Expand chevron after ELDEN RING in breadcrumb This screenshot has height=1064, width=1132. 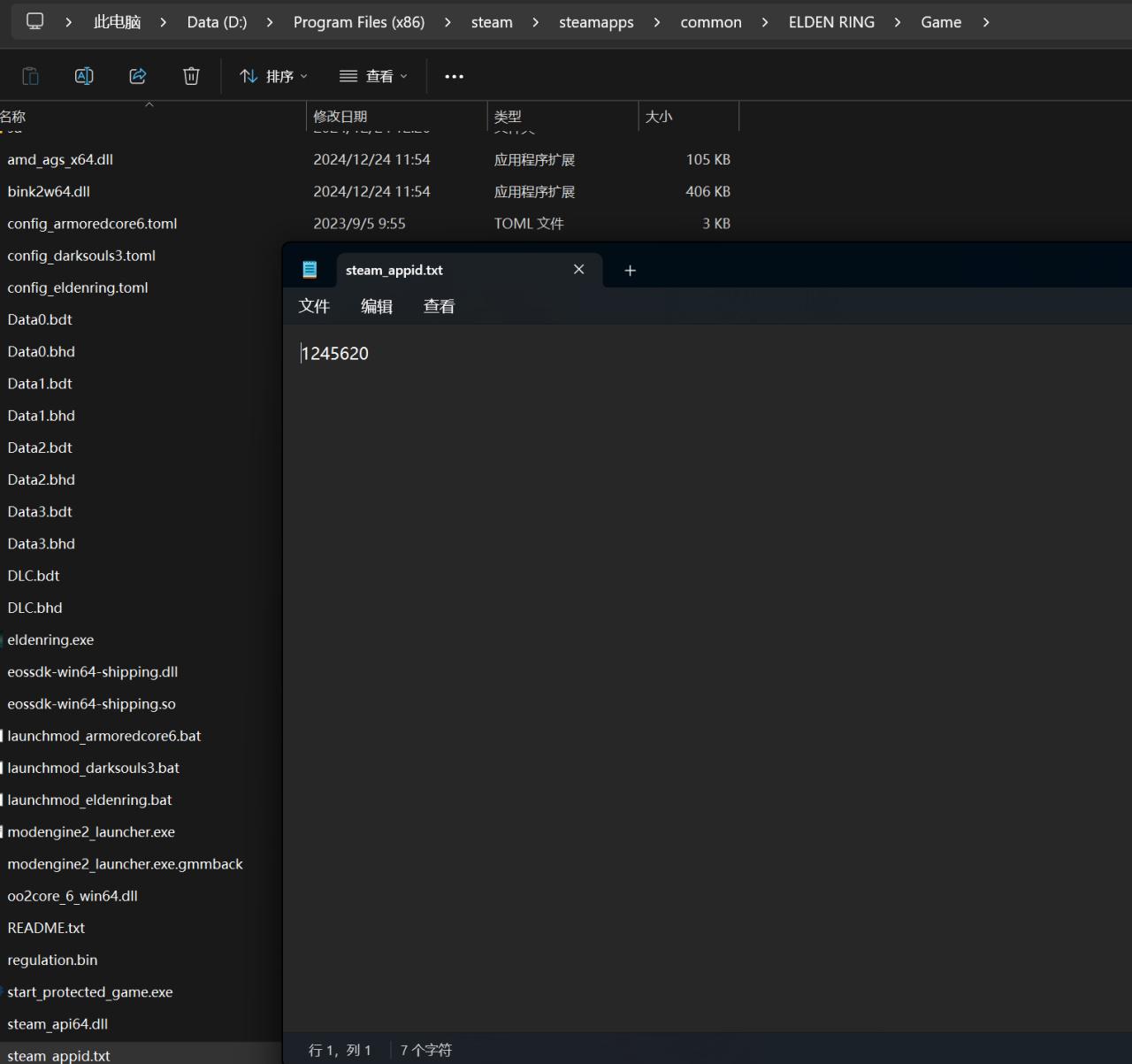pos(898,22)
